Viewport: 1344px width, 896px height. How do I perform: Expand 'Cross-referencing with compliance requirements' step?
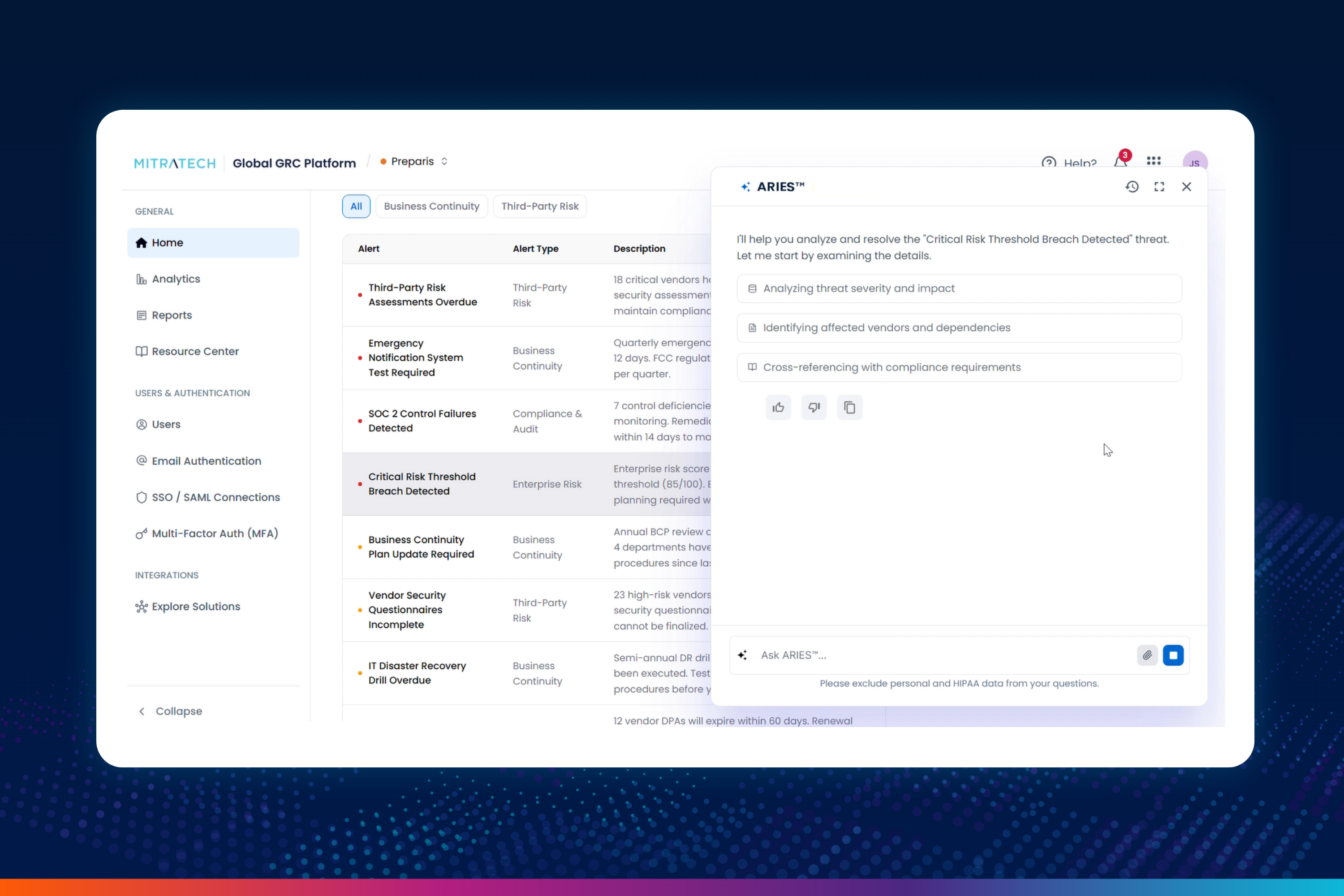[959, 367]
